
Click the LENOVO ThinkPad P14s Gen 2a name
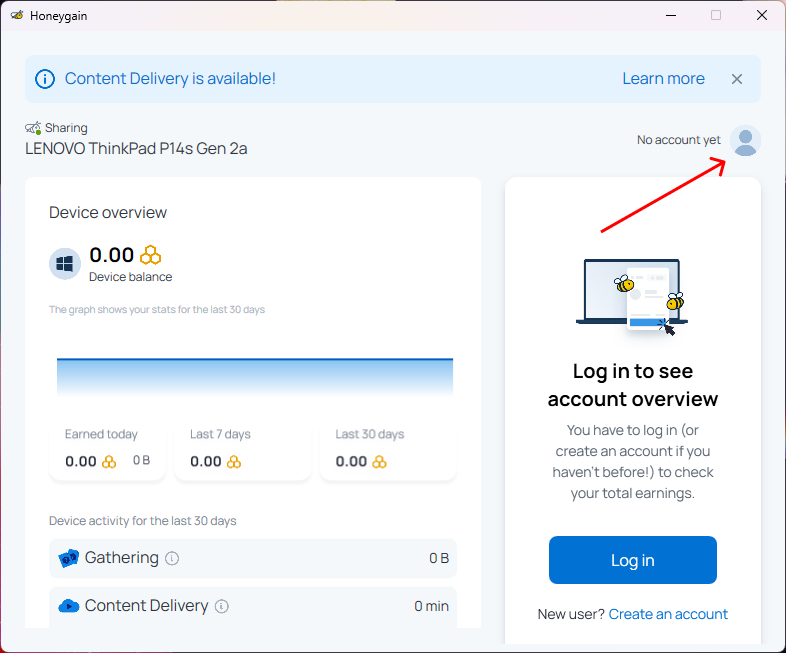[136, 148]
